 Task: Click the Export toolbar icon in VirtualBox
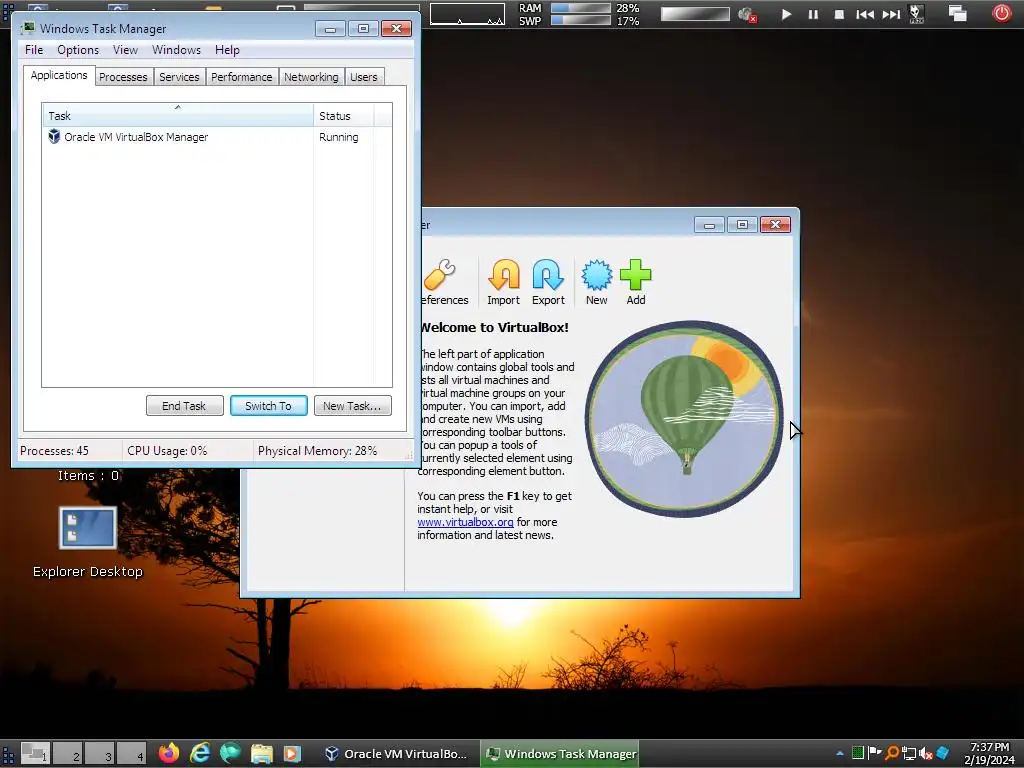pyautogui.click(x=548, y=281)
